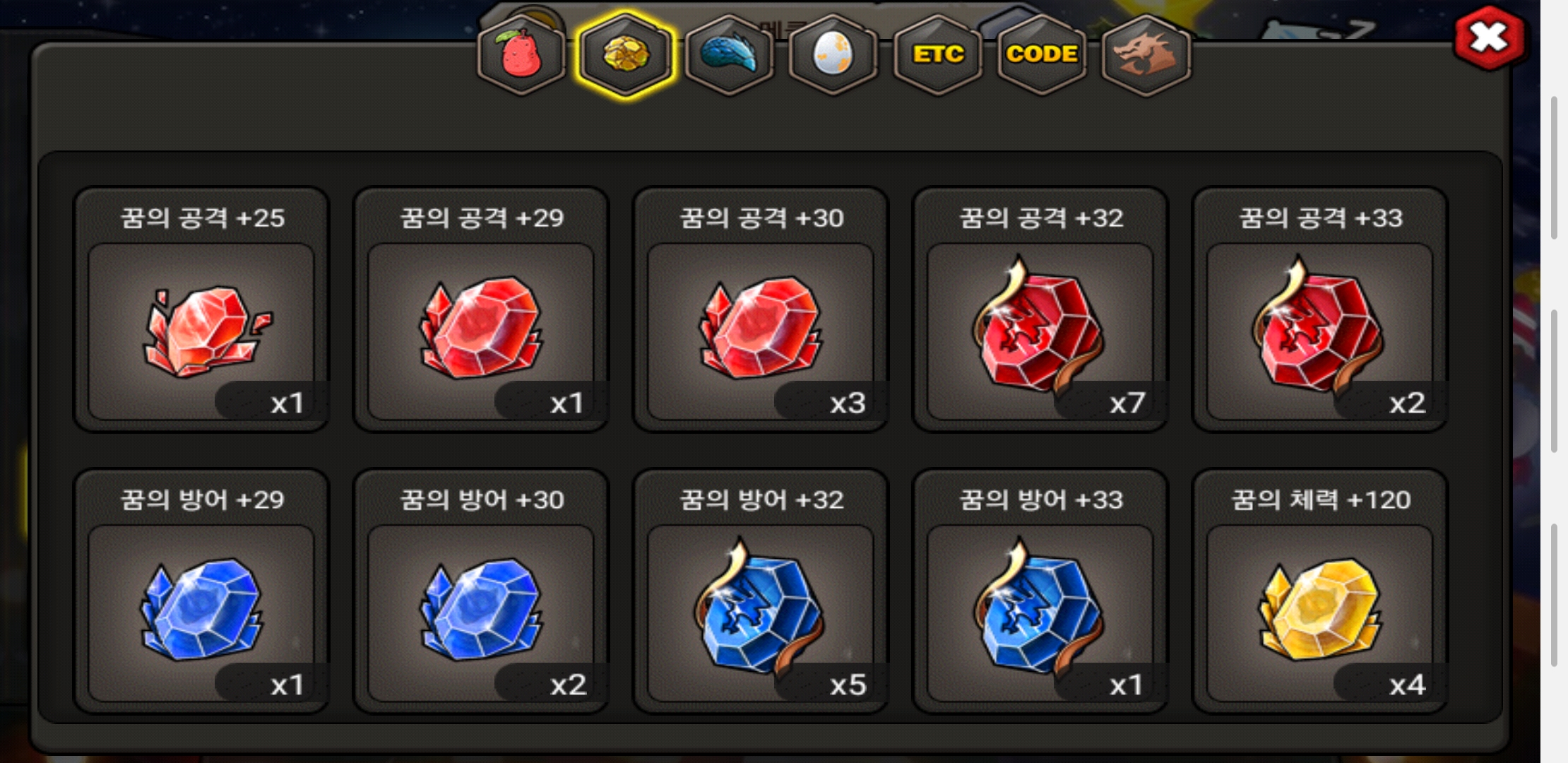This screenshot has width=1568, height=763.
Task: Open the red fruit food tab
Action: click(x=522, y=55)
